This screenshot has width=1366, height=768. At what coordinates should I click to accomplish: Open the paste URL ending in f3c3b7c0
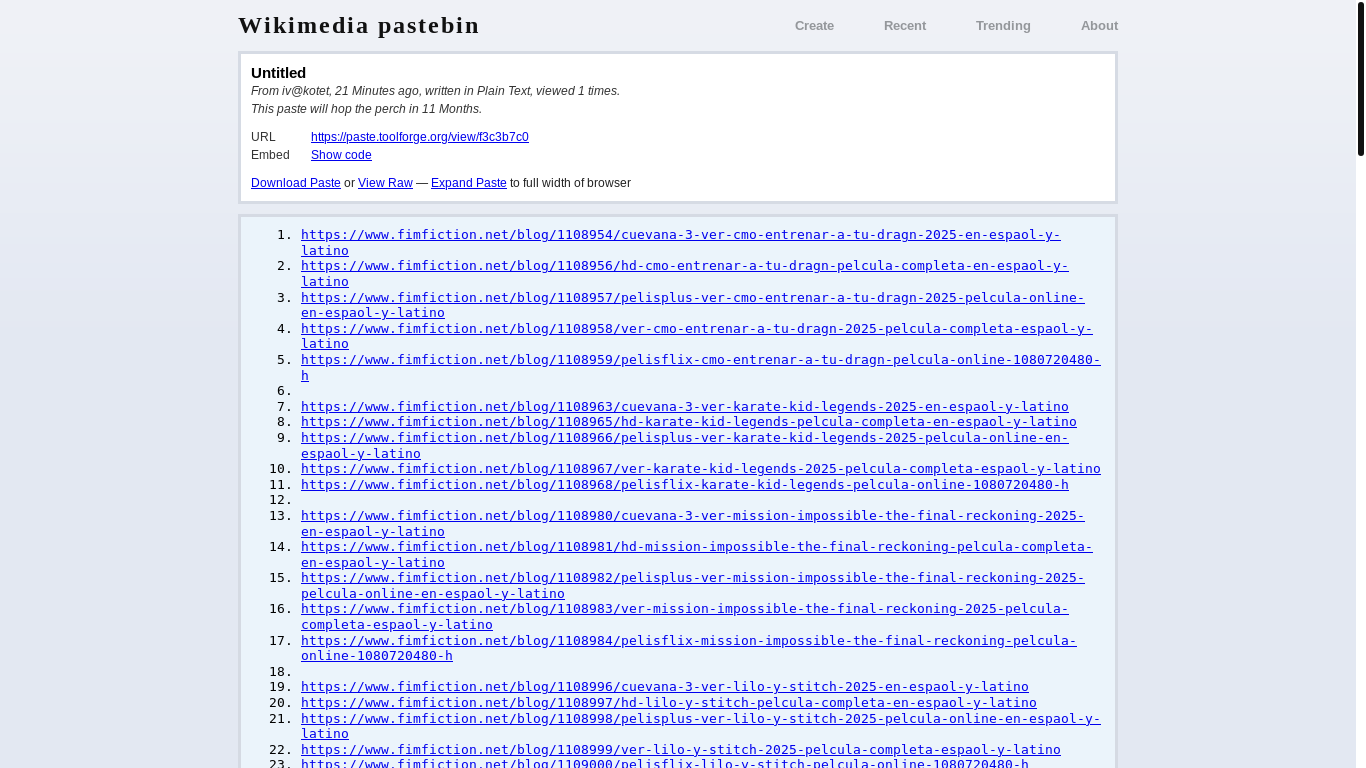pyautogui.click(x=420, y=137)
